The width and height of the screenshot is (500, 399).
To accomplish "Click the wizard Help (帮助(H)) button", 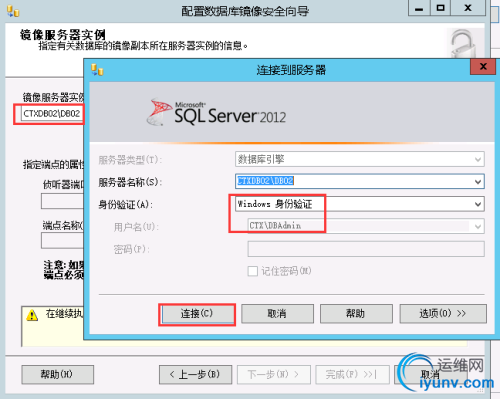I will click(57, 375).
